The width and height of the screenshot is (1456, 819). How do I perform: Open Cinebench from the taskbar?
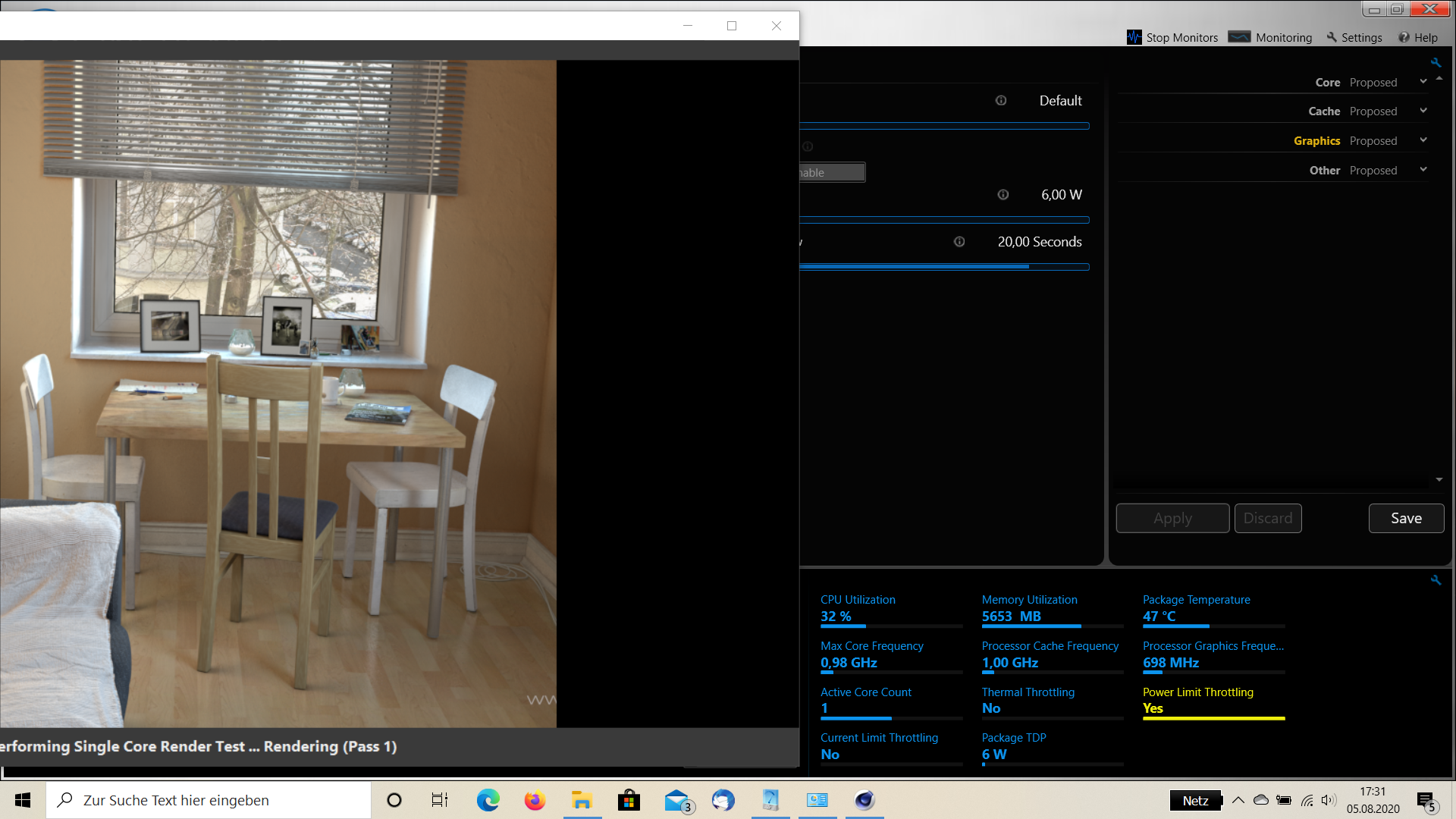[x=864, y=800]
